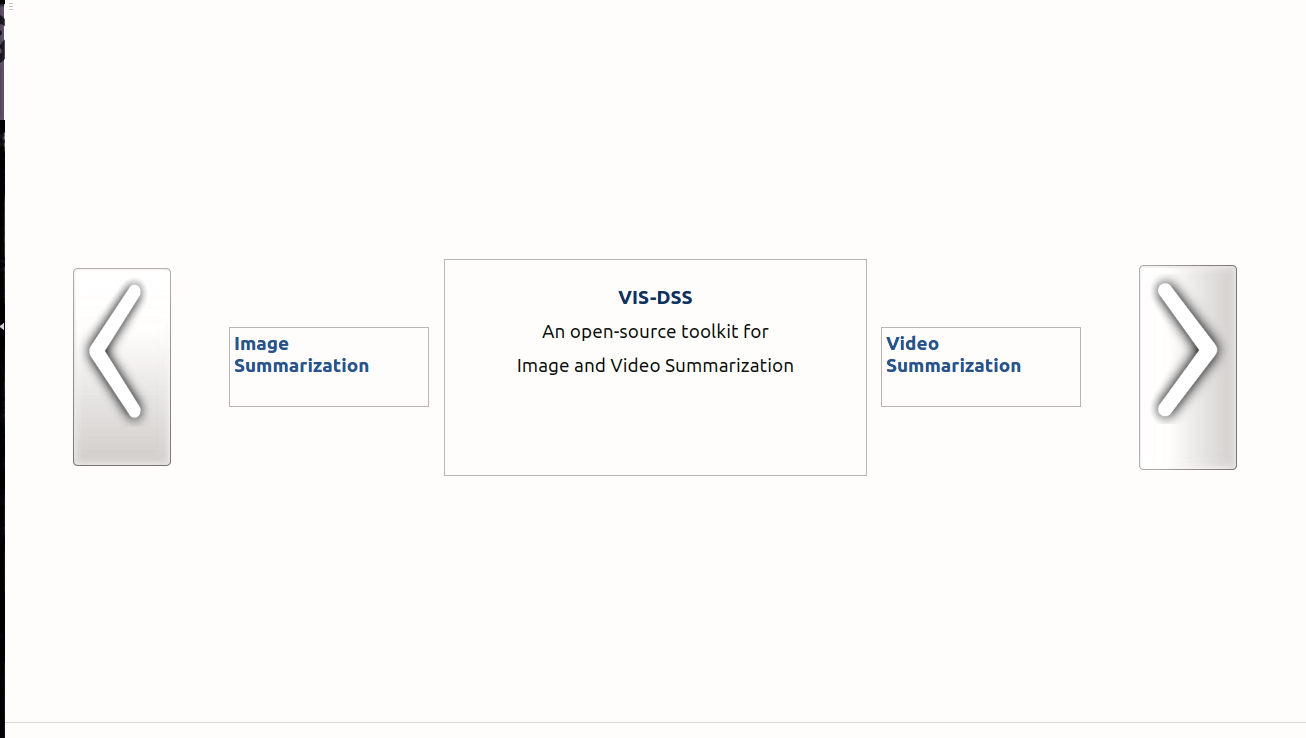Click the Video Summarization slide box
Image resolution: width=1306 pixels, height=738 pixels.
point(980,389)
